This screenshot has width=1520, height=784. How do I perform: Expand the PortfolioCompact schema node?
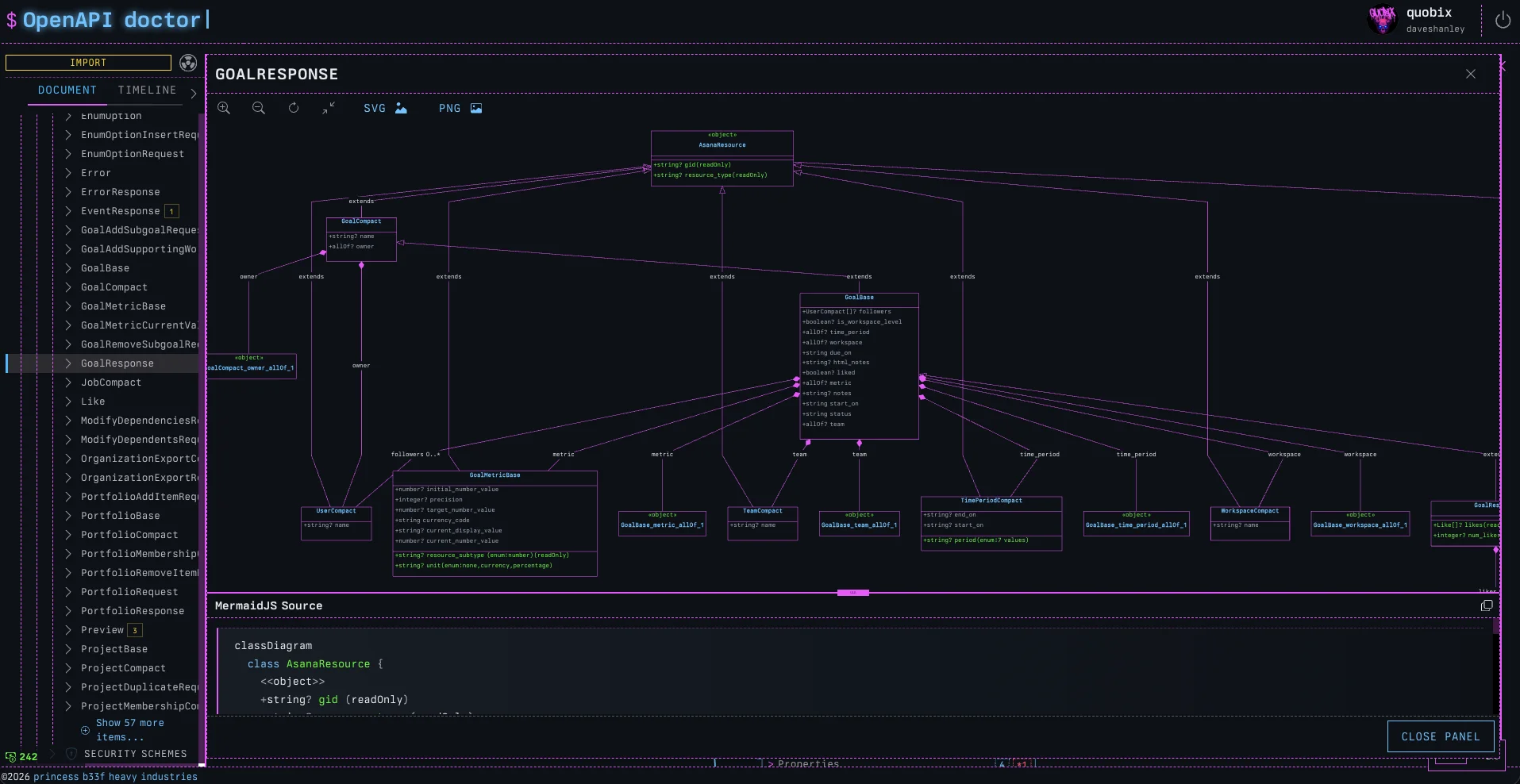tap(68, 535)
